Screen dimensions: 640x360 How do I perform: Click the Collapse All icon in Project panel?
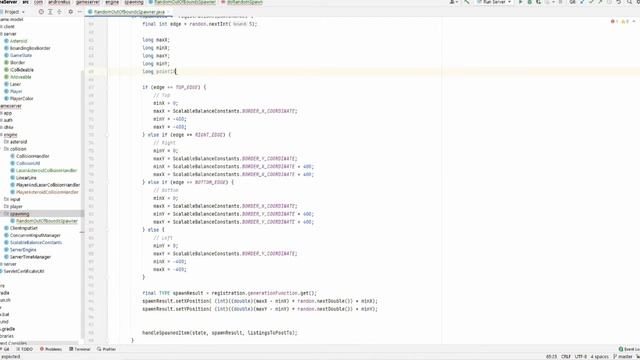(x=60, y=12)
